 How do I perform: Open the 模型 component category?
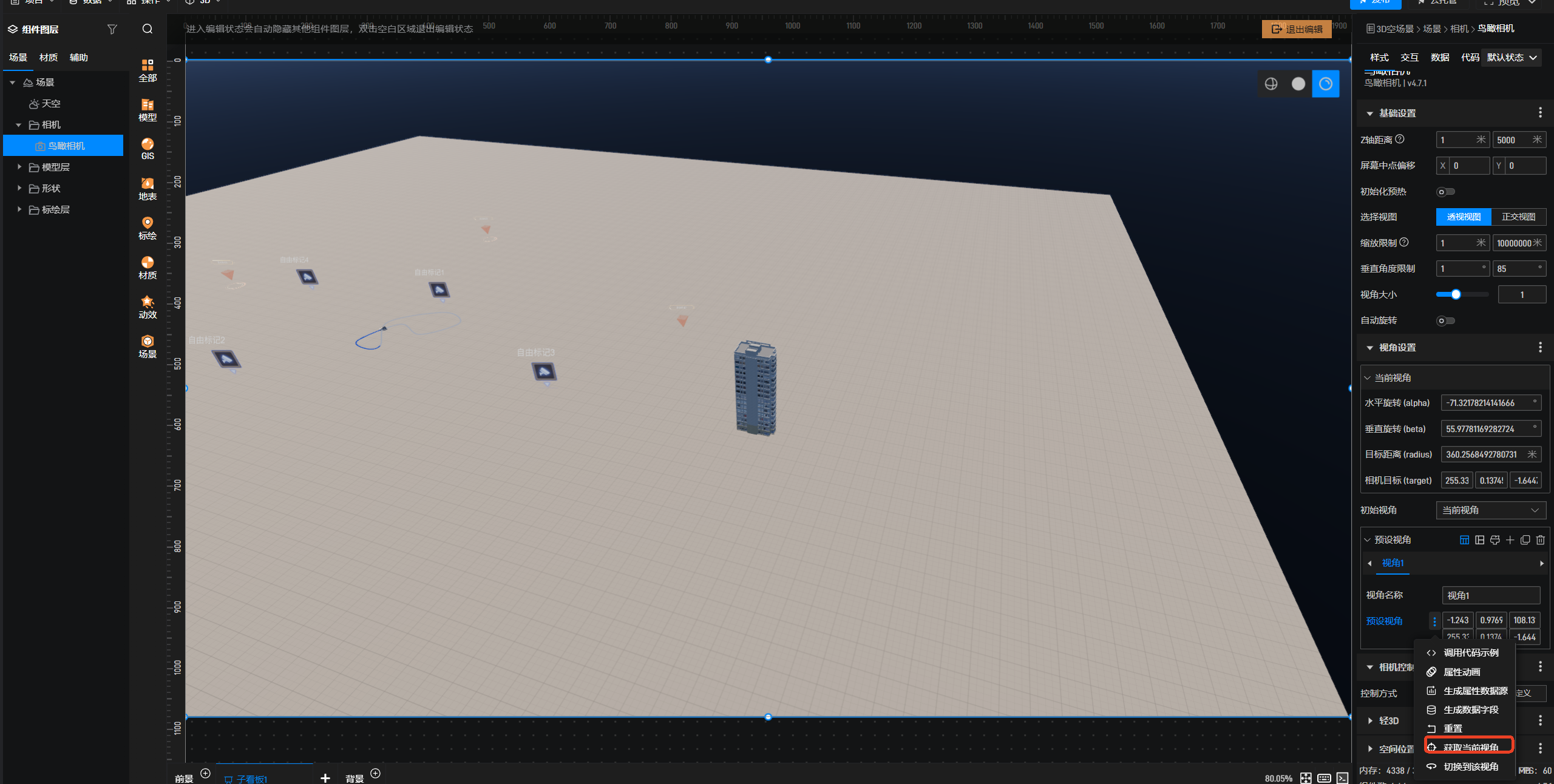click(148, 109)
